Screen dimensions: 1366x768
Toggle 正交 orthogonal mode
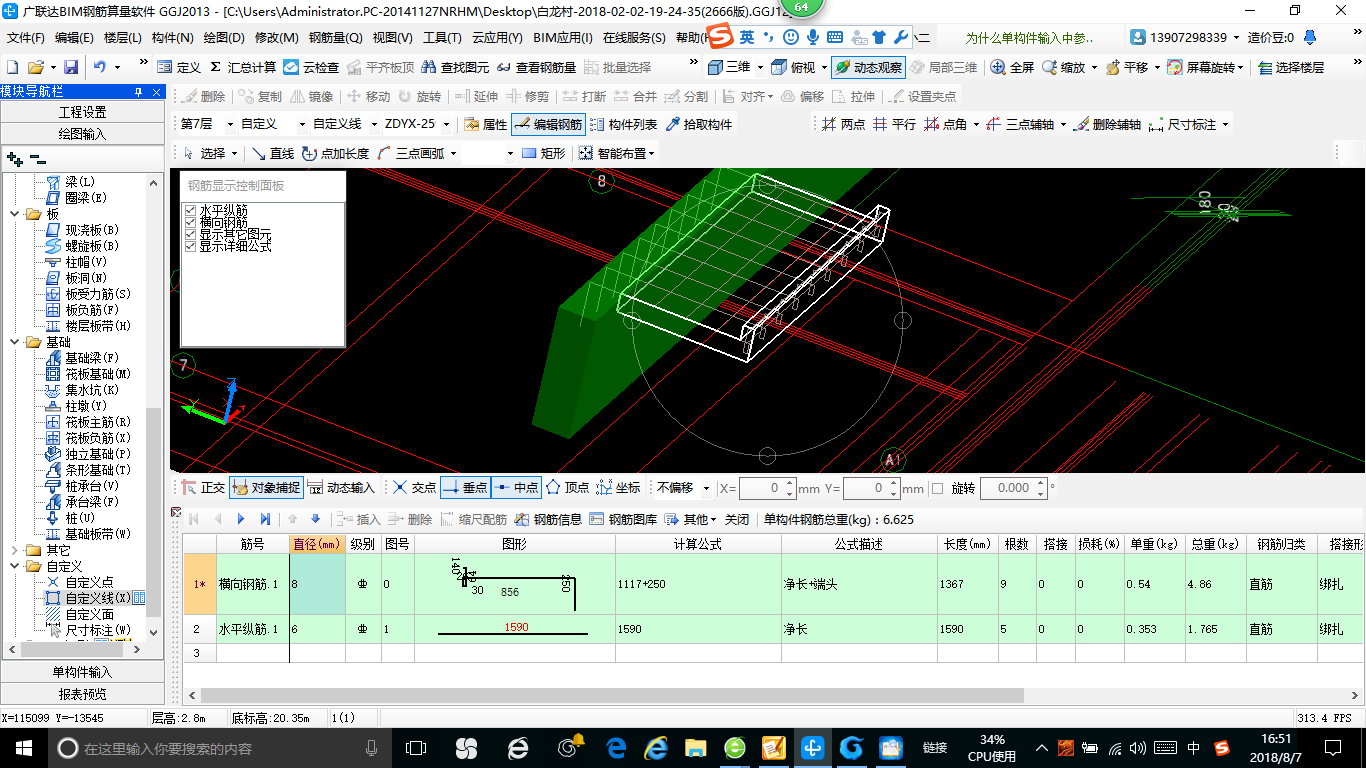click(x=203, y=488)
